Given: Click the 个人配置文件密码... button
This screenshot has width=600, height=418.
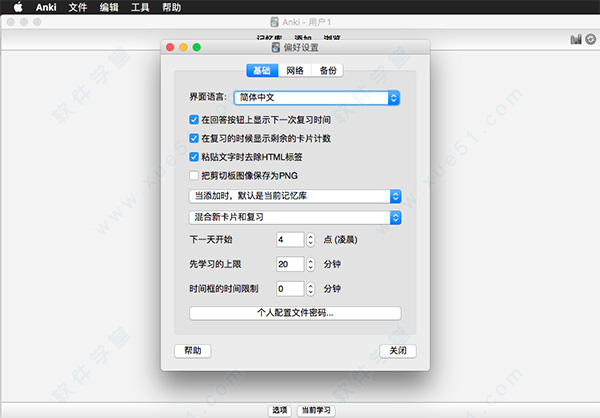Looking at the screenshot, I should click(x=295, y=313).
